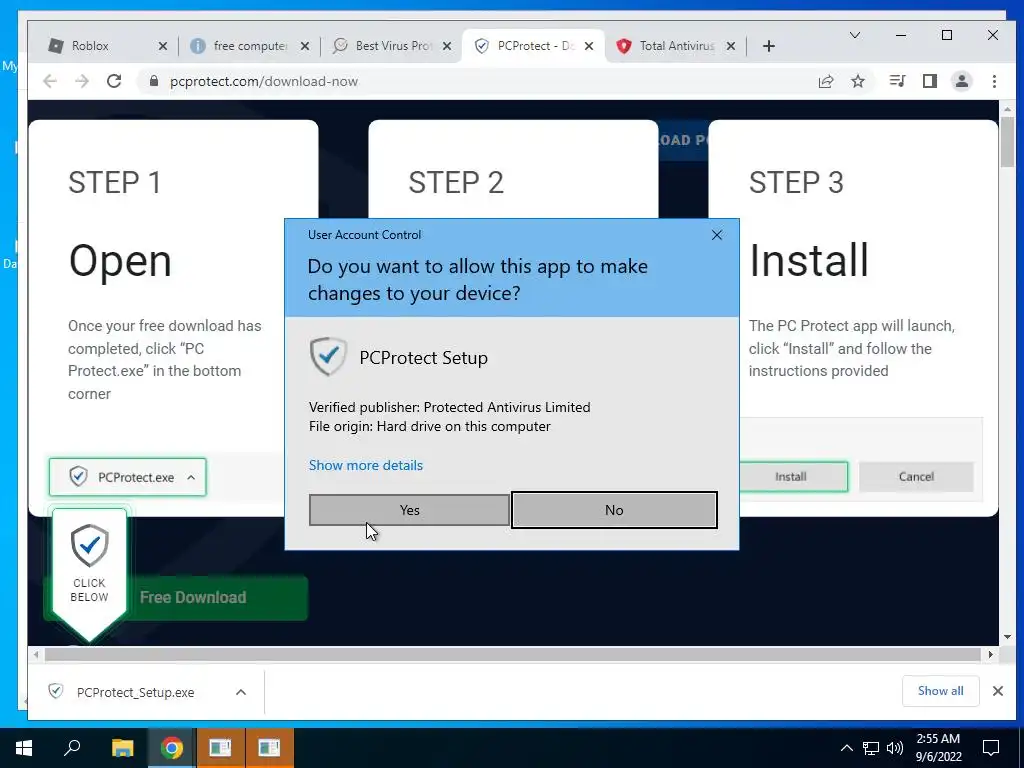The width and height of the screenshot is (1024, 768).
Task: Open Show more details link
Action: click(x=366, y=465)
